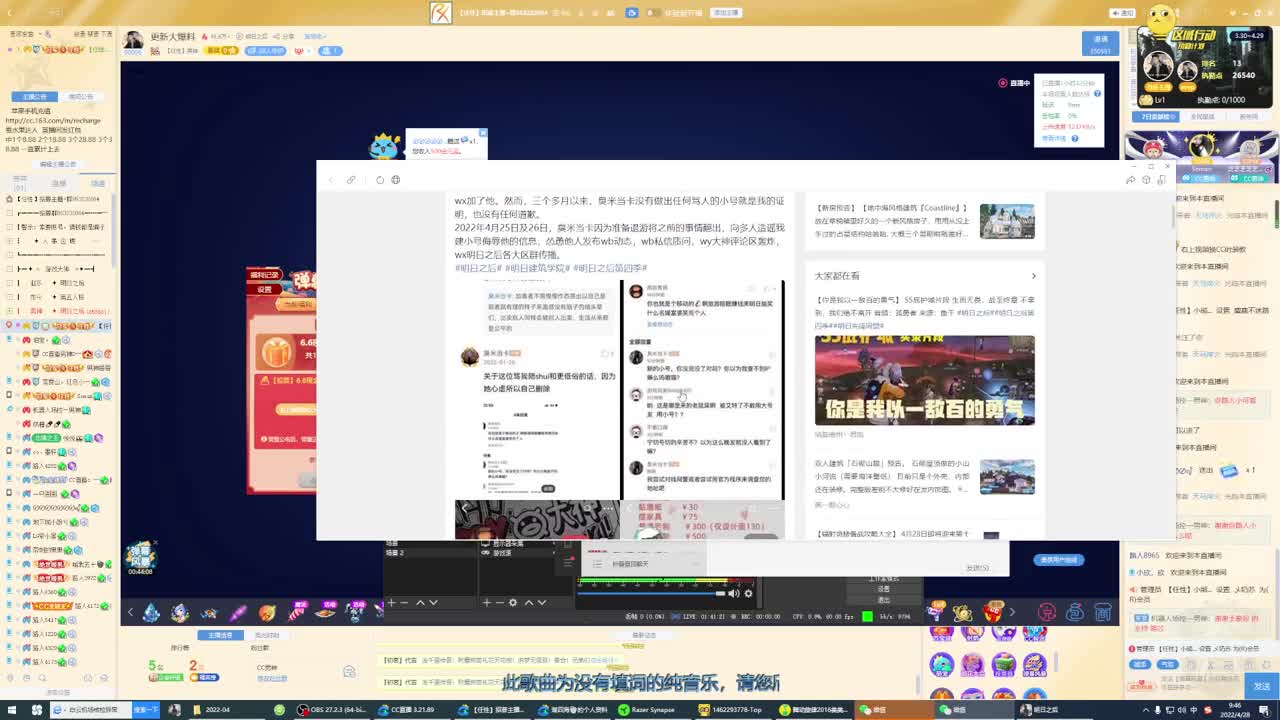
Task: Click the right chevron next to the gift icons
Action: click(x=1012, y=612)
